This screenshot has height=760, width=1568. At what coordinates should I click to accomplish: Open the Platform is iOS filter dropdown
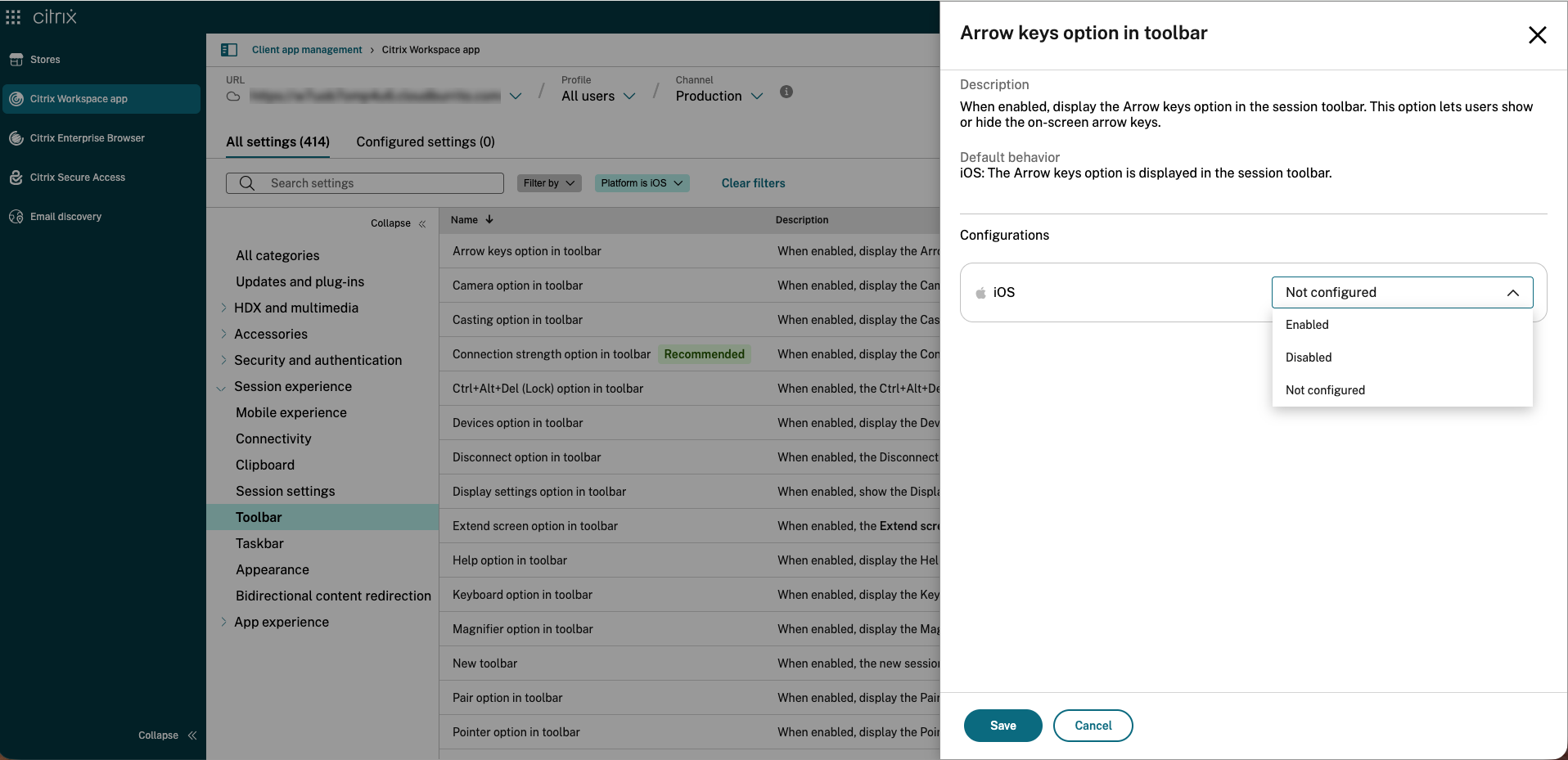point(642,182)
